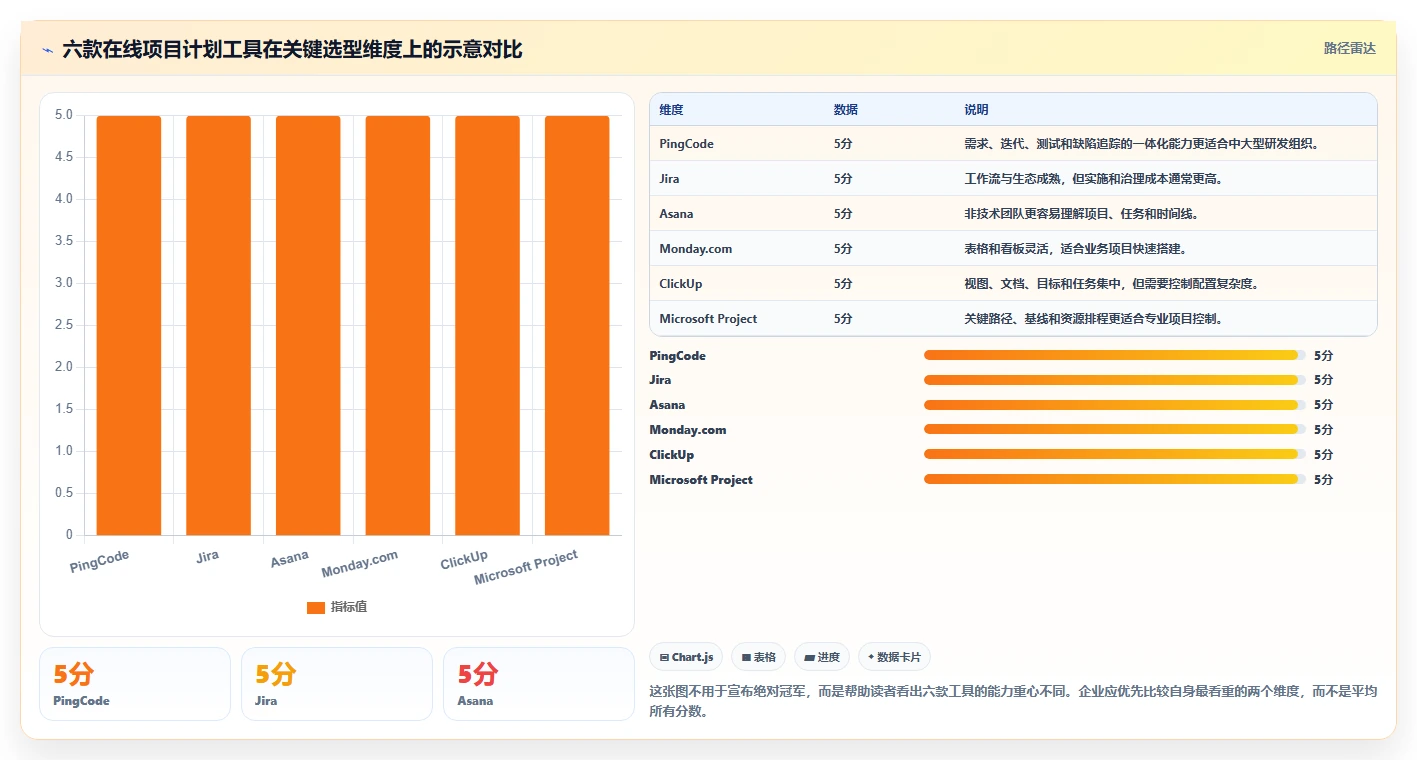Select the 表格 tag
Image resolution: width=1417 pixels, height=760 pixels.
click(758, 657)
